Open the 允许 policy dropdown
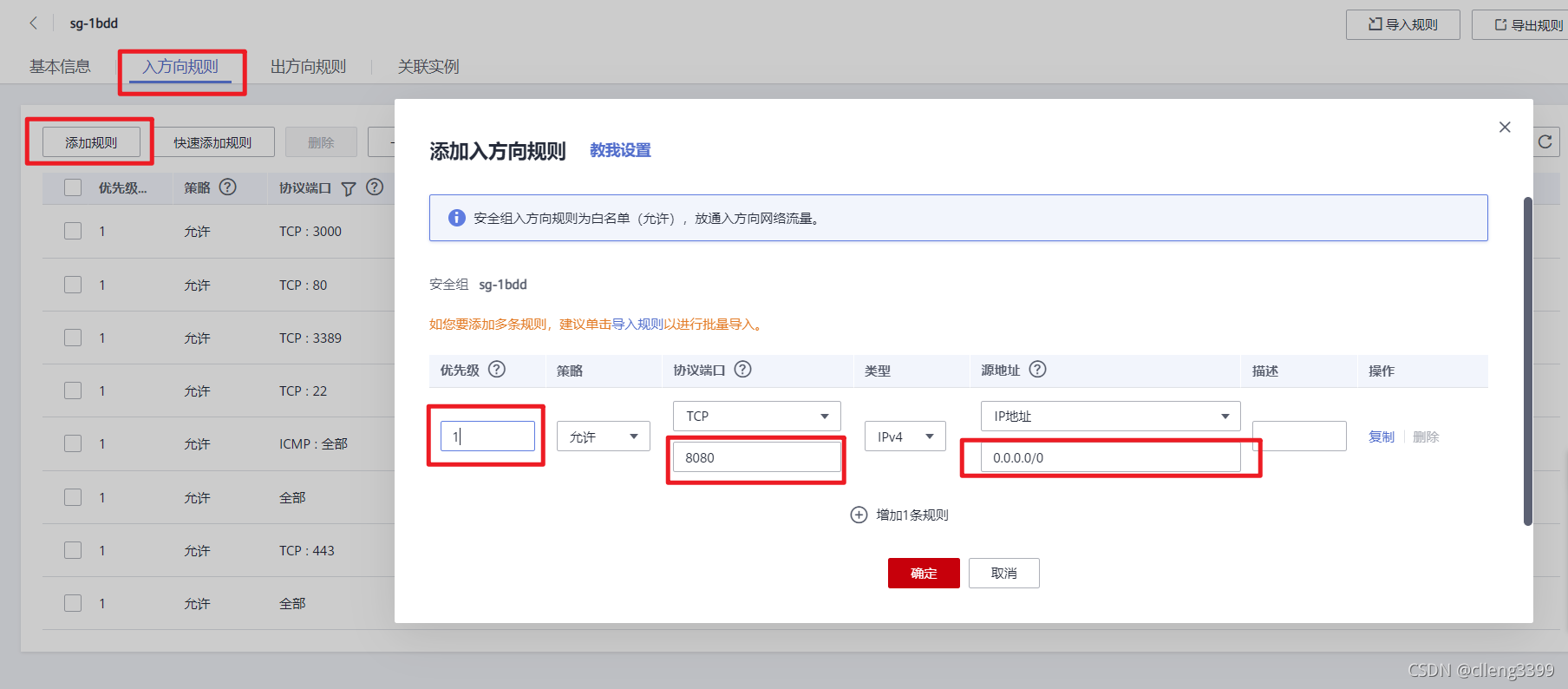Image resolution: width=1568 pixels, height=689 pixels. 604,436
